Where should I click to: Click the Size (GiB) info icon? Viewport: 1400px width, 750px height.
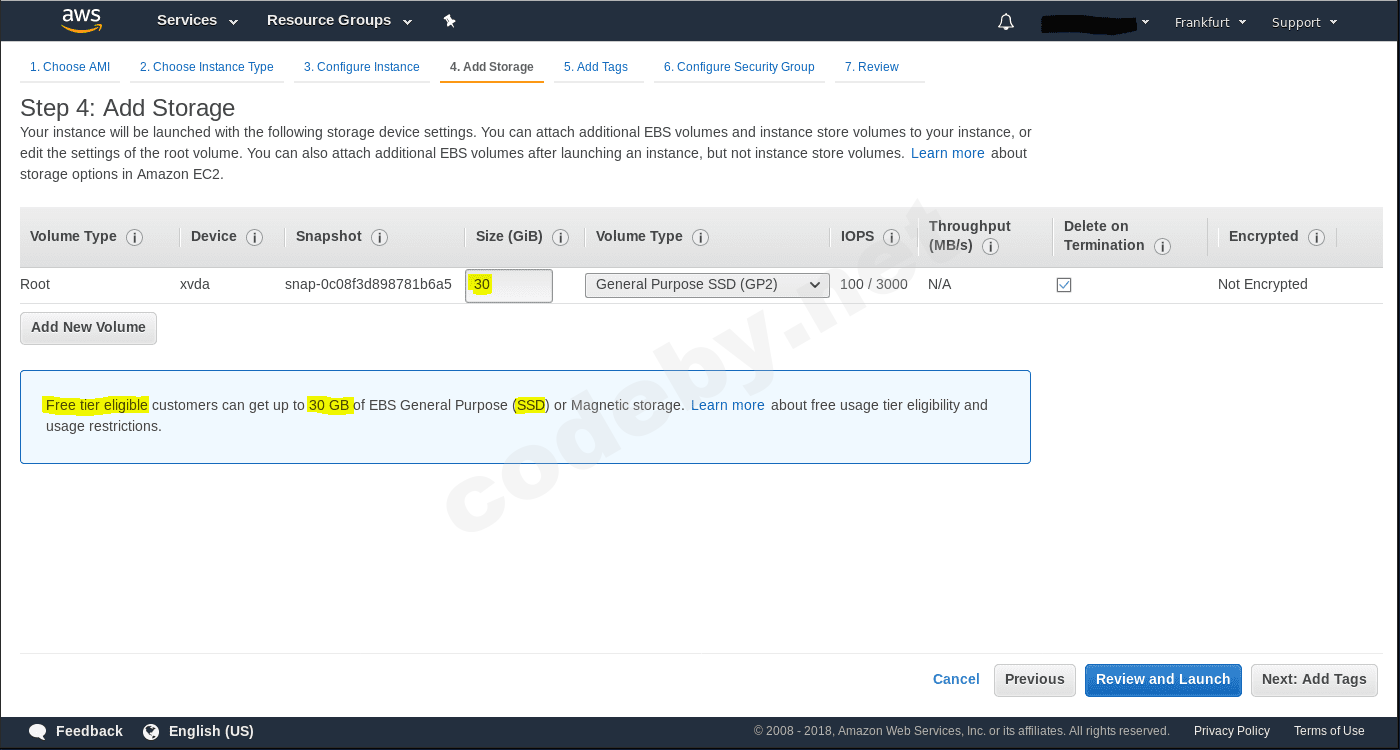561,237
